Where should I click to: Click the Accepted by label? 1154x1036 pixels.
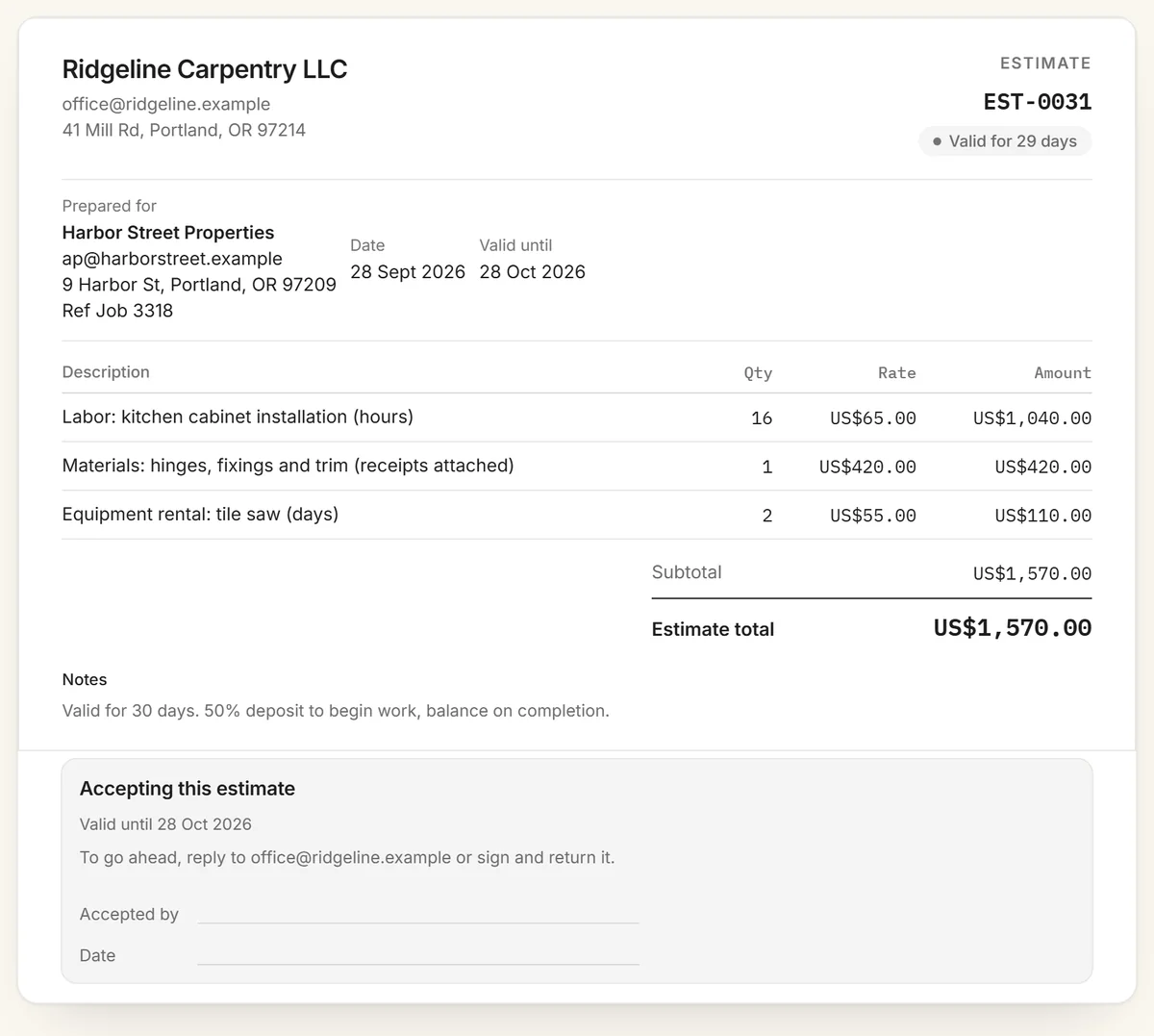point(129,915)
